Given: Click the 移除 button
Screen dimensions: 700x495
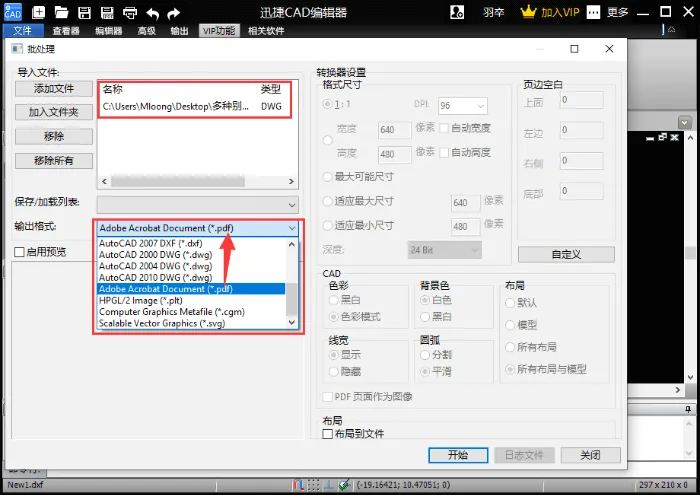Looking at the screenshot, I should point(54,136).
